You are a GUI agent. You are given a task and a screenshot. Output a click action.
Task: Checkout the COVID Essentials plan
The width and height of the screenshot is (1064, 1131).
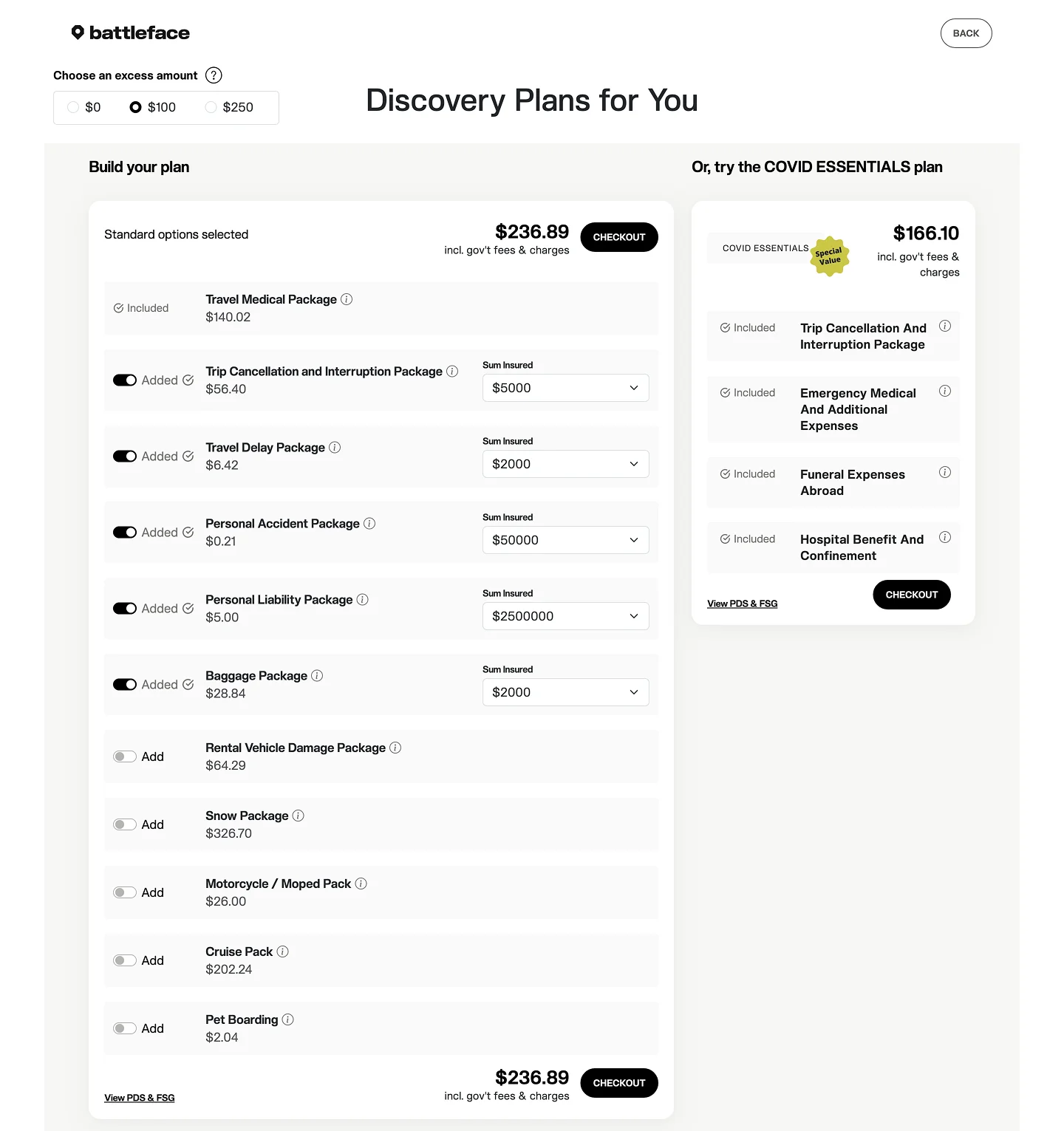911,595
